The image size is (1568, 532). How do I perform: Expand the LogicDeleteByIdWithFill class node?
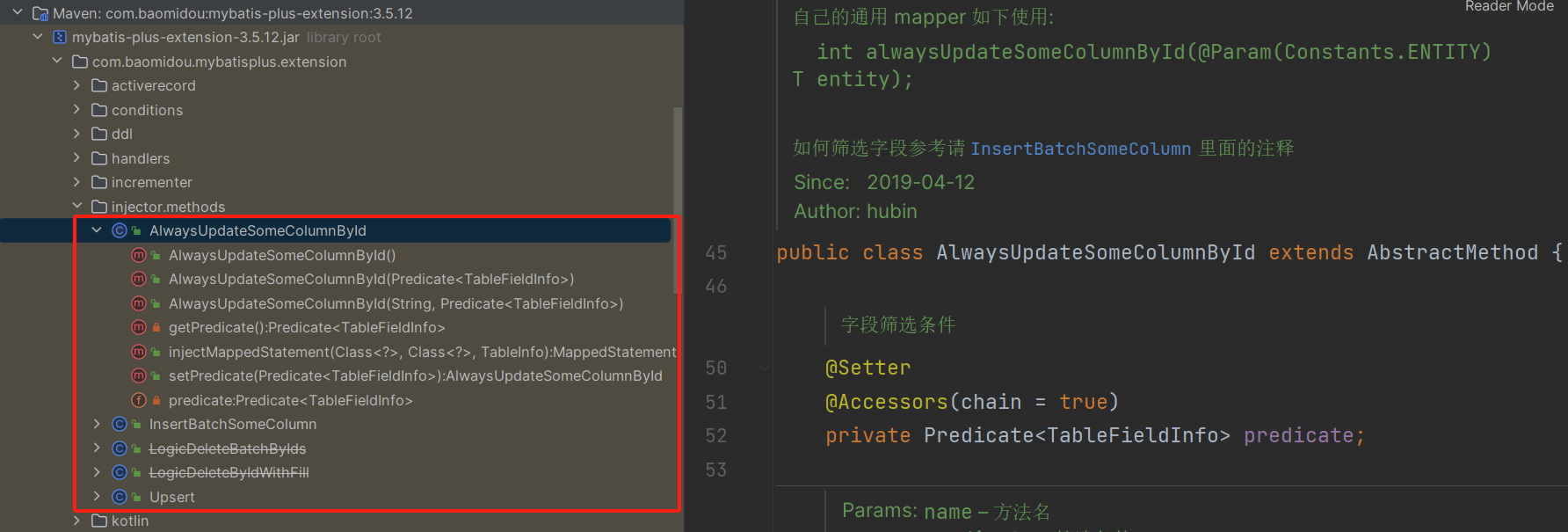pyautogui.click(x=97, y=472)
